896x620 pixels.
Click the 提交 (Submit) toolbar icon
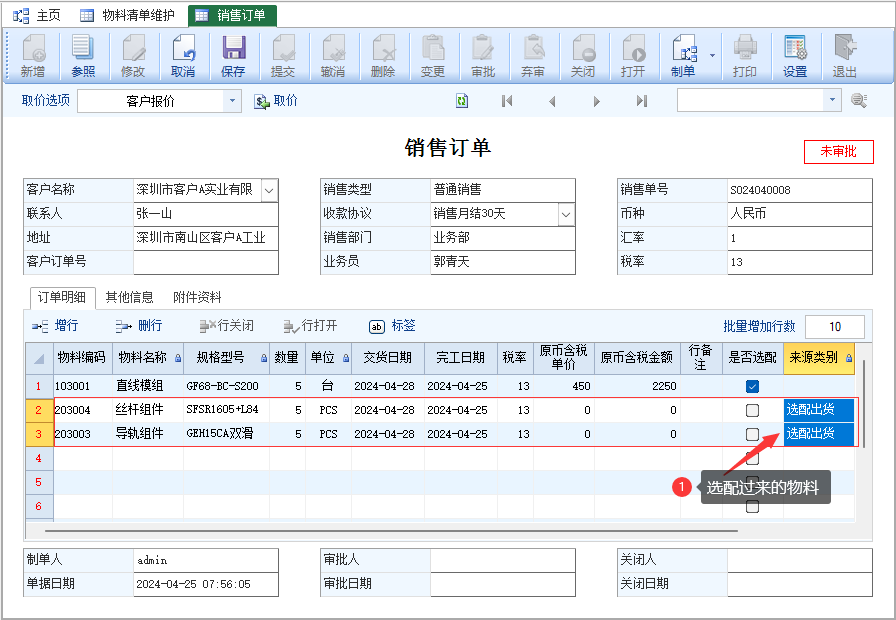tap(283, 56)
